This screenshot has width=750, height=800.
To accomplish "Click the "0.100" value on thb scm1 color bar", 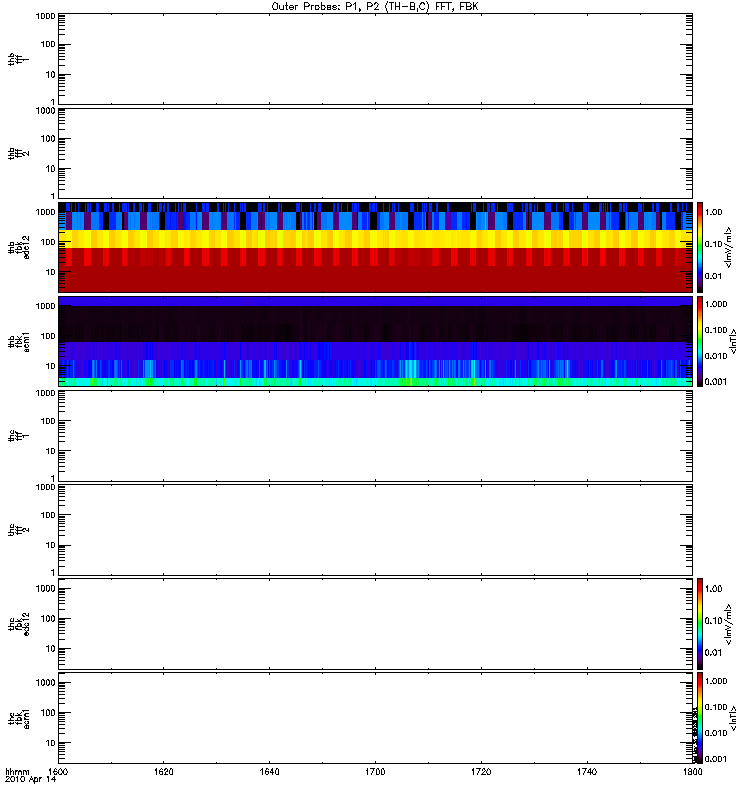I will pyautogui.click(x=716, y=330).
